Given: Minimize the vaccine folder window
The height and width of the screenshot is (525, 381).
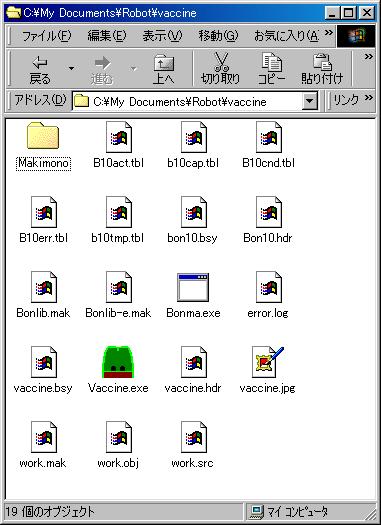Looking at the screenshot, I should [332, 13].
